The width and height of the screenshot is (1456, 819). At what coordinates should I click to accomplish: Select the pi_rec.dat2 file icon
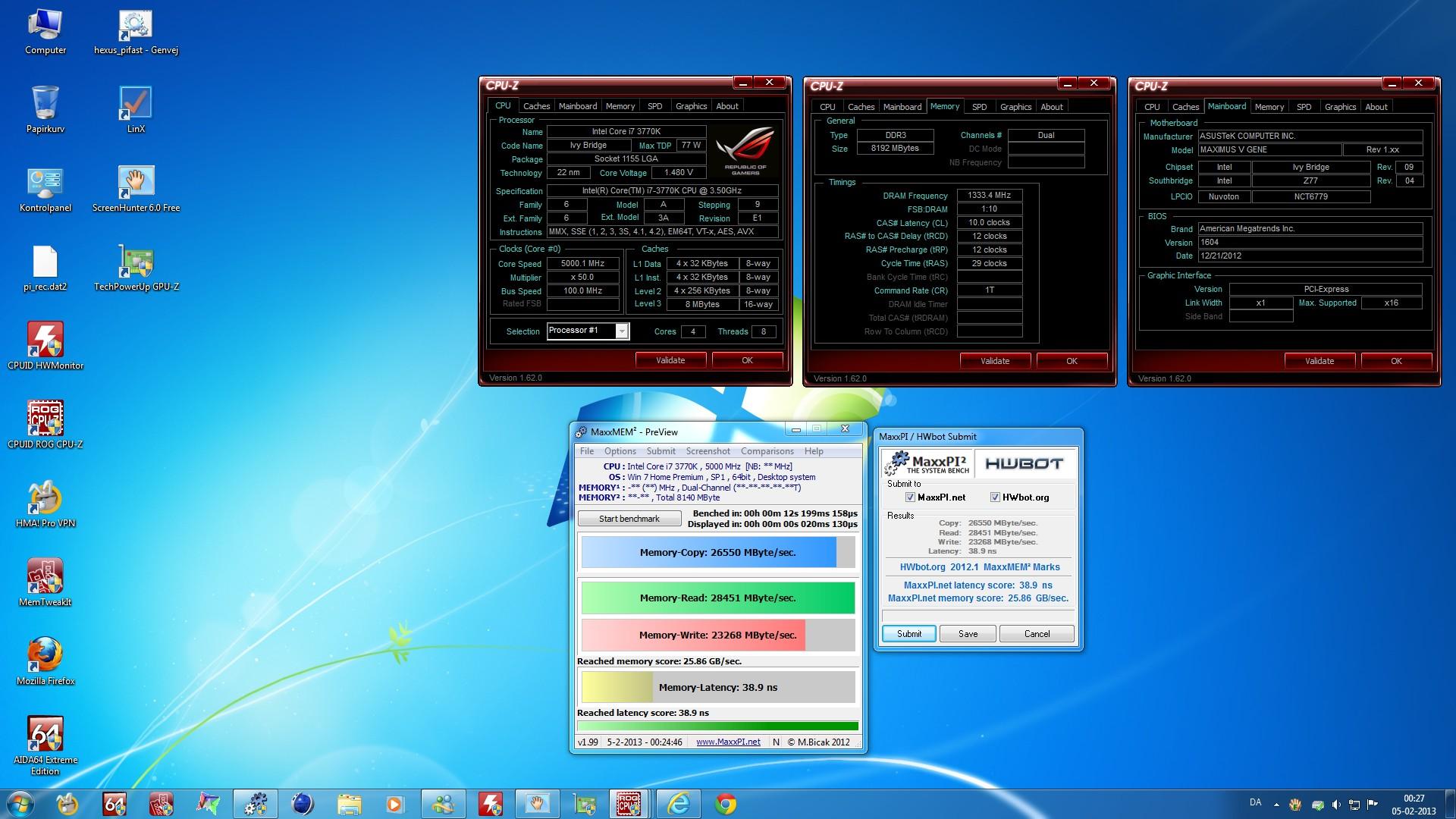tap(45, 268)
